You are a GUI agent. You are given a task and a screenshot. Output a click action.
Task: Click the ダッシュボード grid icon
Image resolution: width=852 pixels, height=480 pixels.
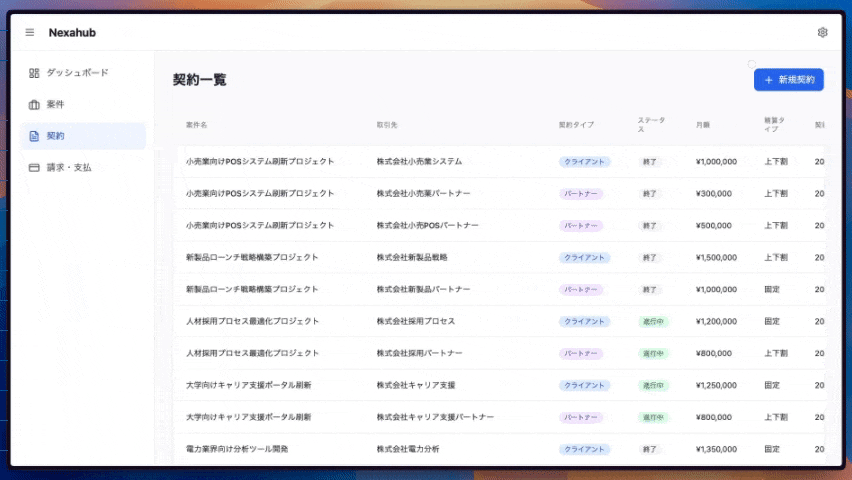coord(34,73)
